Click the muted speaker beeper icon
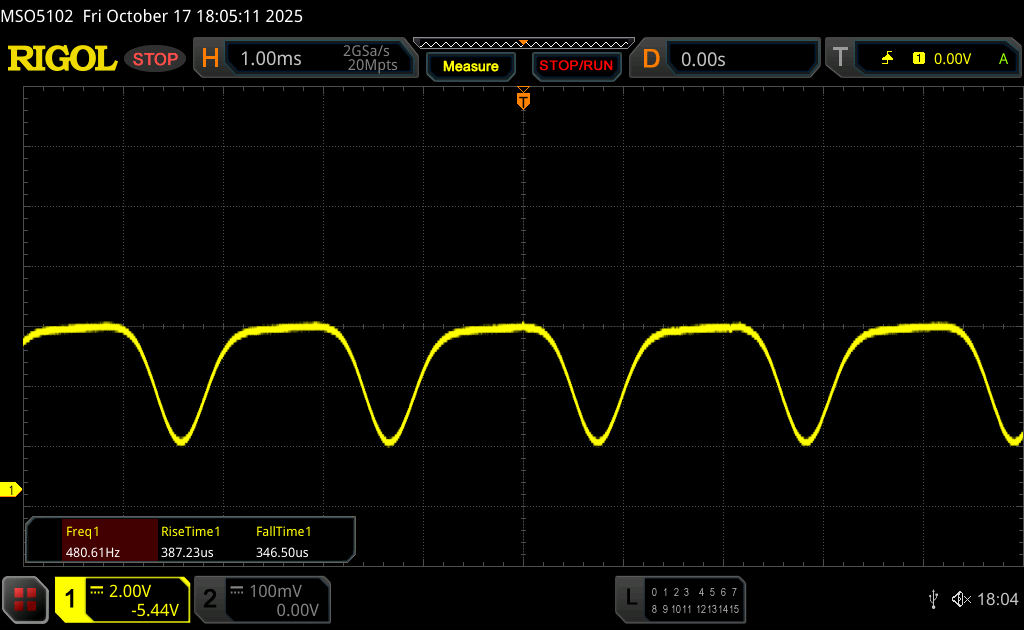Image resolution: width=1024 pixels, height=630 pixels. [961, 598]
